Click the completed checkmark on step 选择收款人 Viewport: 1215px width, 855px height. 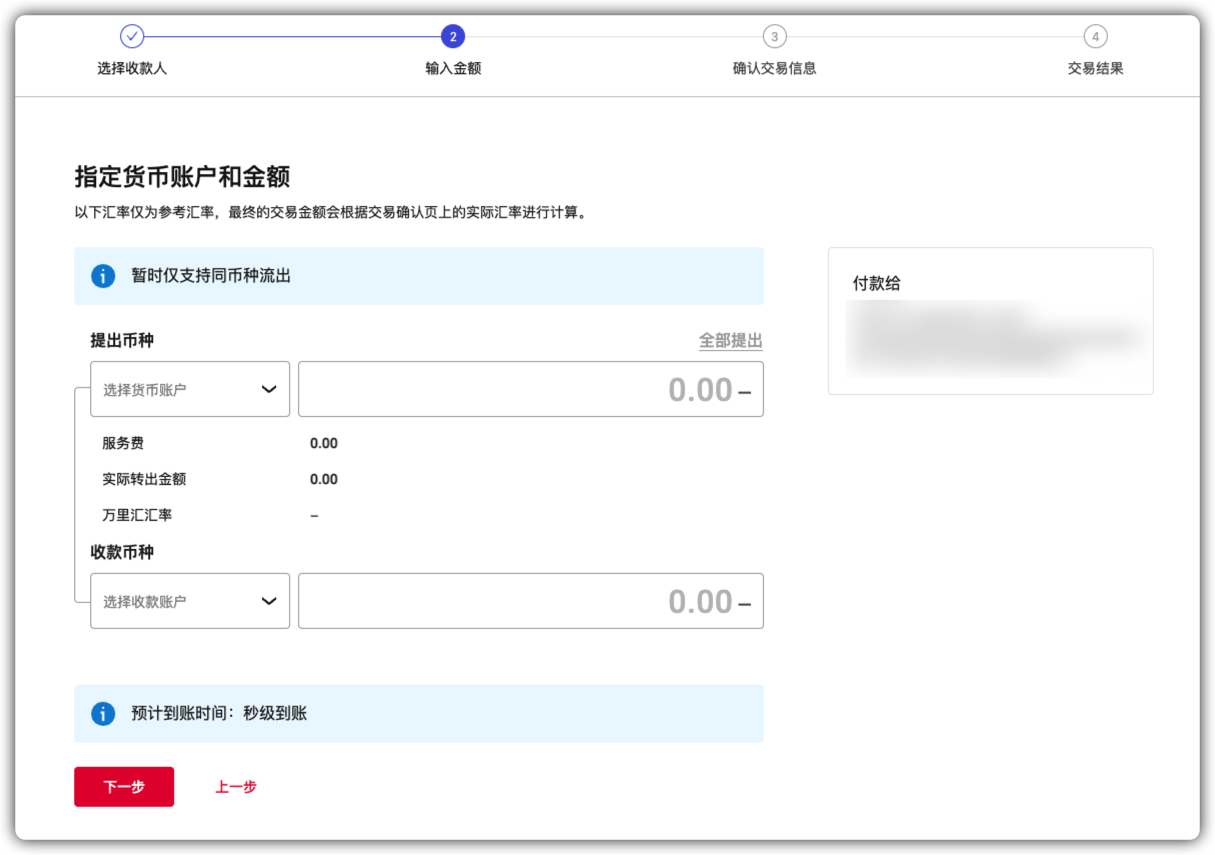click(132, 35)
